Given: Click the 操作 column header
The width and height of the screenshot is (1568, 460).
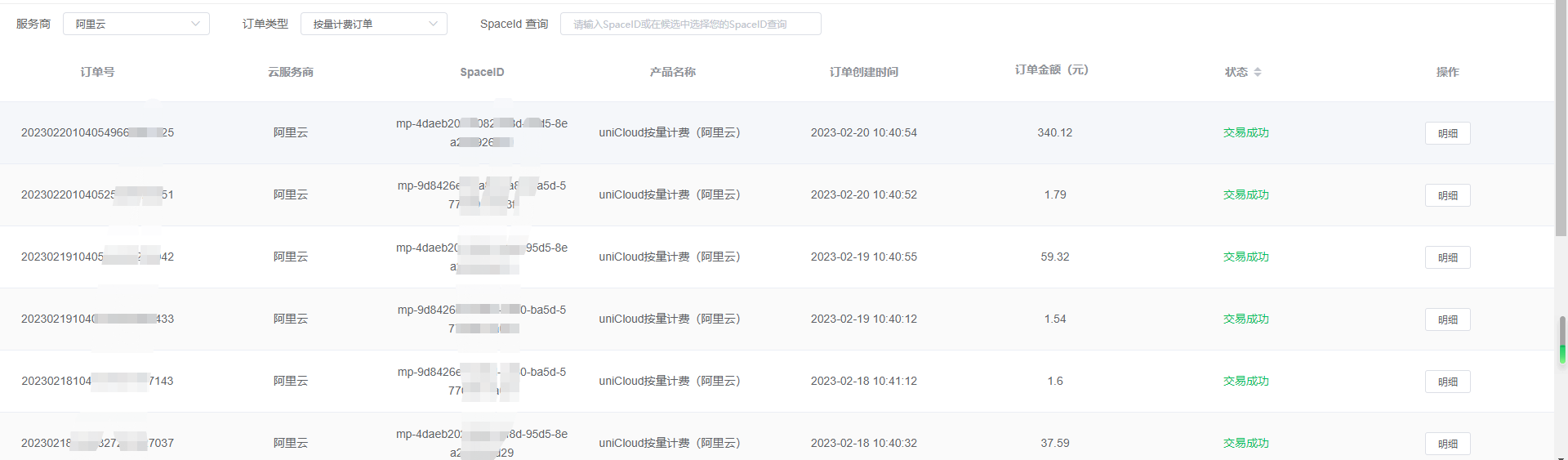Looking at the screenshot, I should tap(1447, 72).
